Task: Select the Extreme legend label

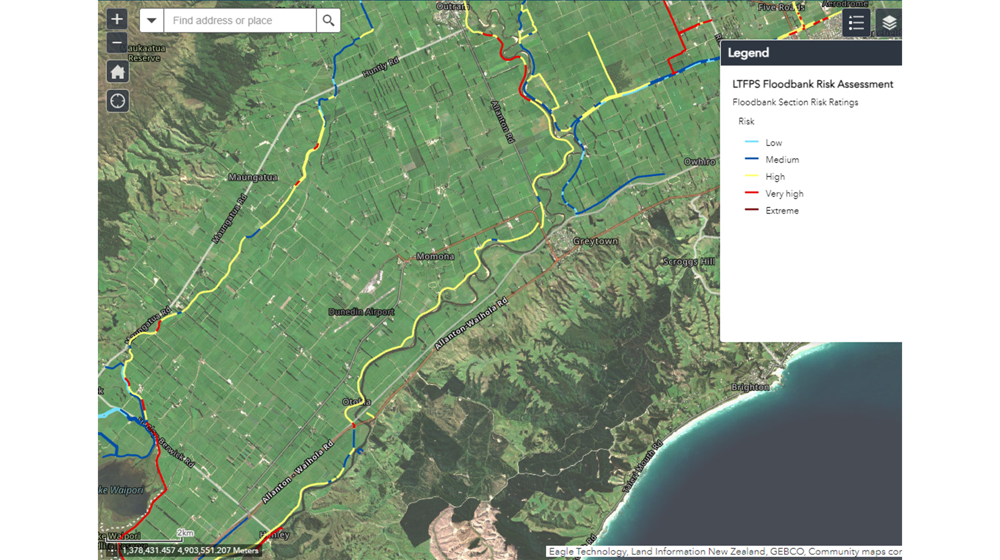Action: click(782, 210)
